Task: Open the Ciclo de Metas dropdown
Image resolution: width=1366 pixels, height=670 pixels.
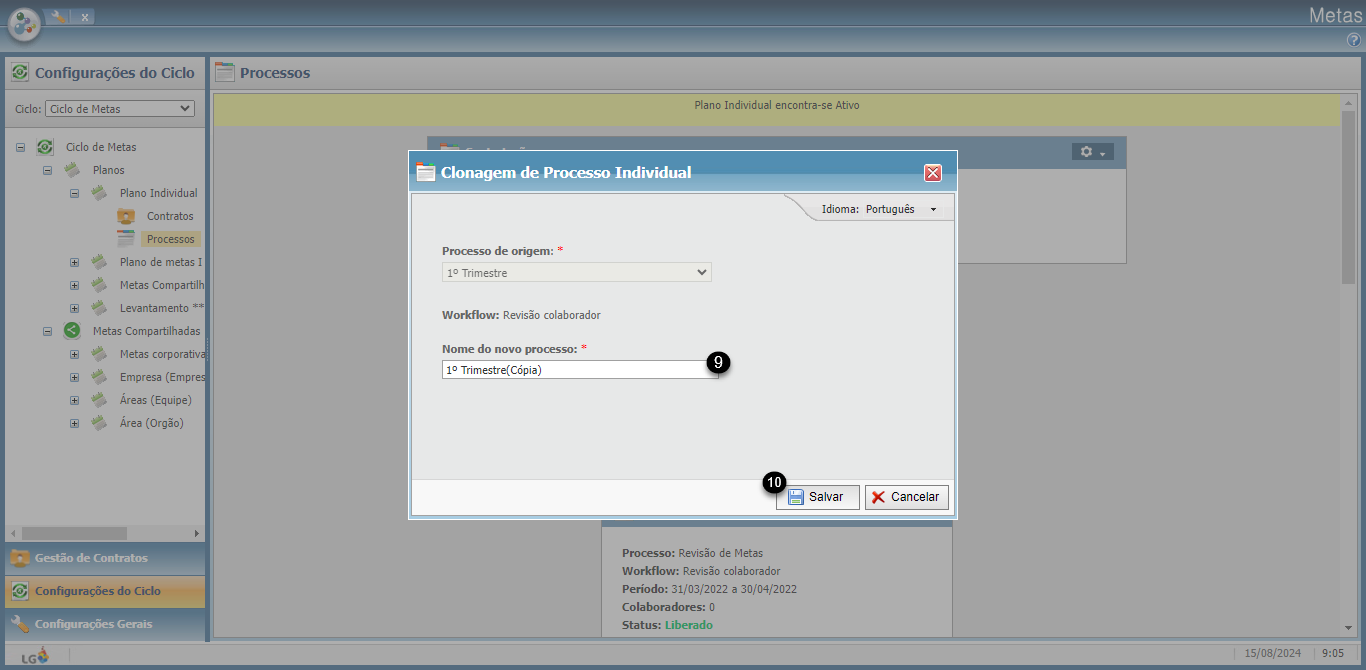Action: pyautogui.click(x=120, y=108)
